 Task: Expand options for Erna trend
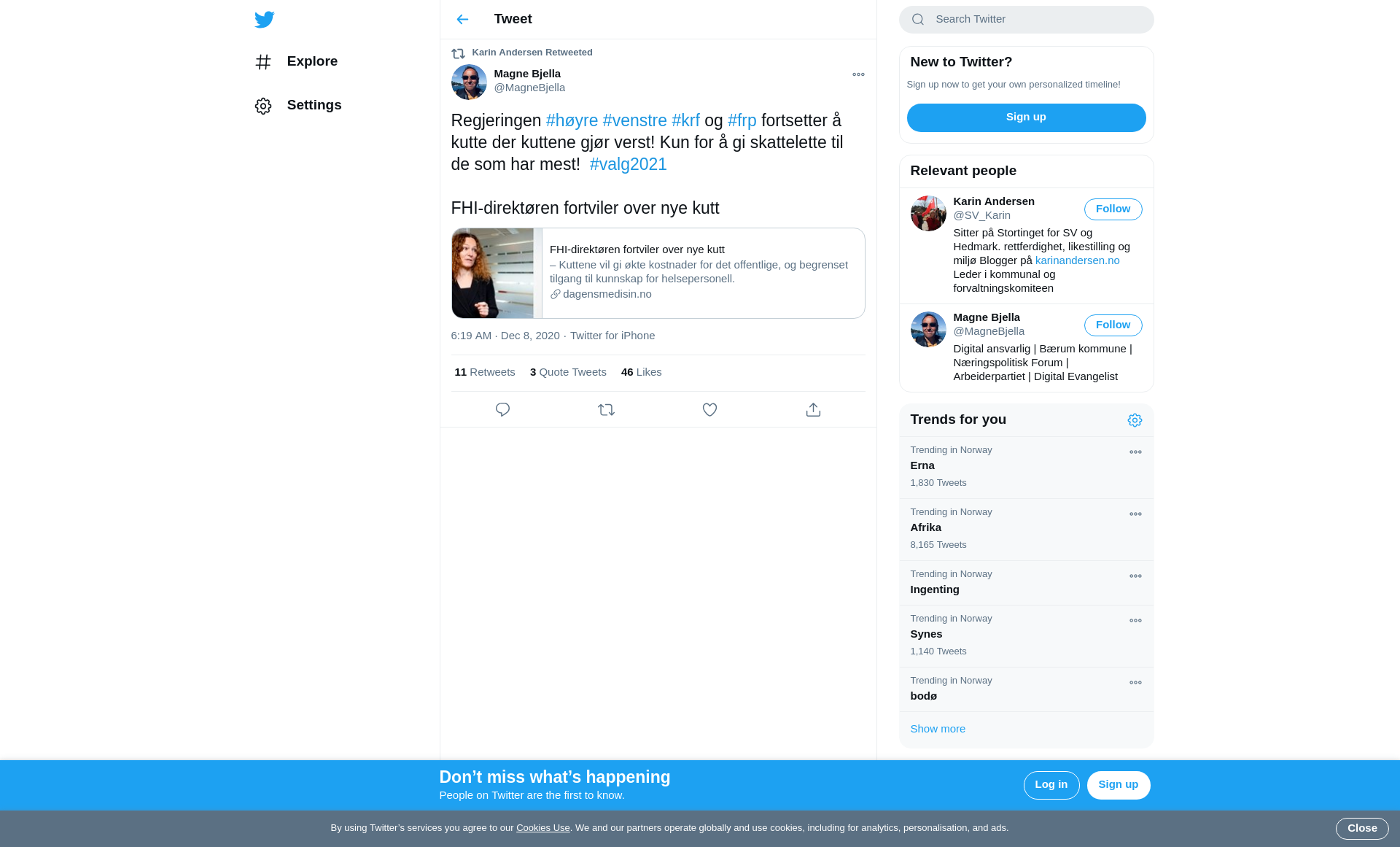pyautogui.click(x=1135, y=452)
